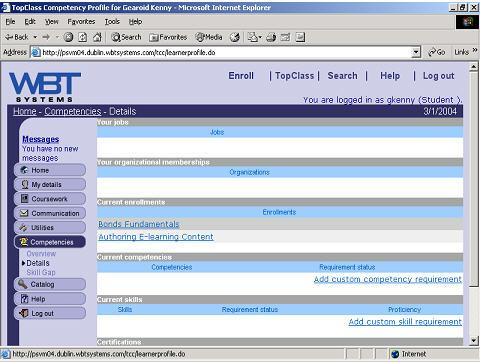483x364 pixels.
Task: Stop page loading with the Stop icon
Action: pyautogui.click(x=68, y=37)
